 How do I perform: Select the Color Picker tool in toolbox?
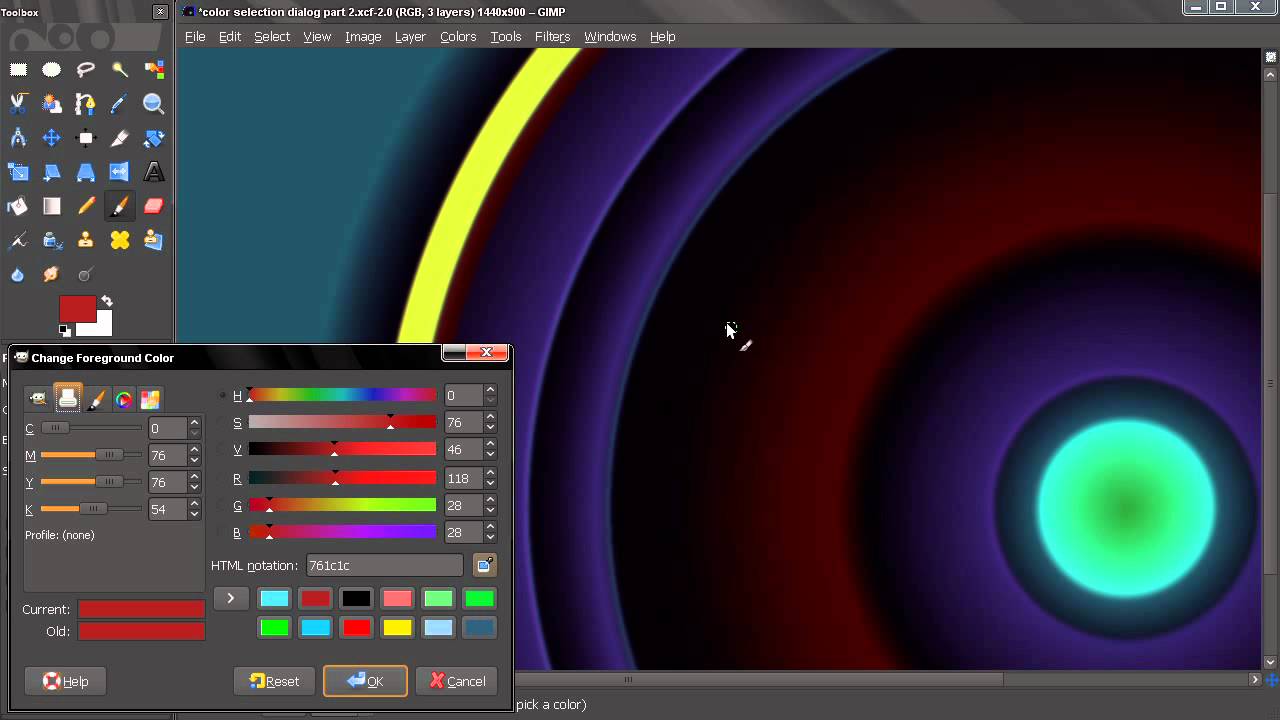[120, 103]
